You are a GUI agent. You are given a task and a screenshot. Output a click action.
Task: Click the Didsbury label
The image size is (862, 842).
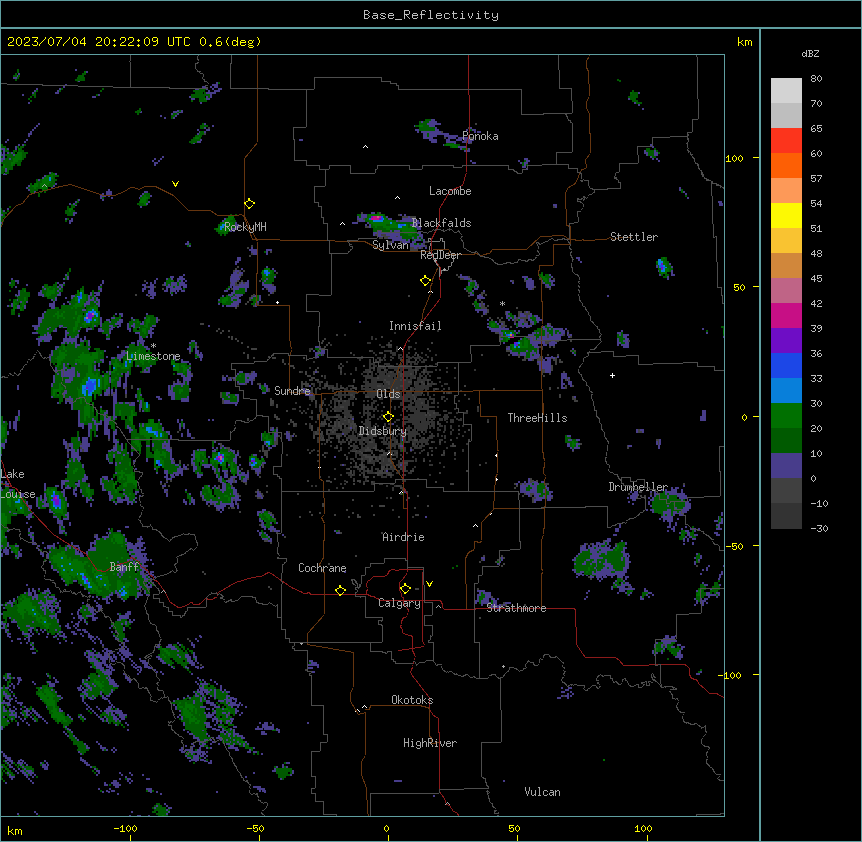coord(383,431)
